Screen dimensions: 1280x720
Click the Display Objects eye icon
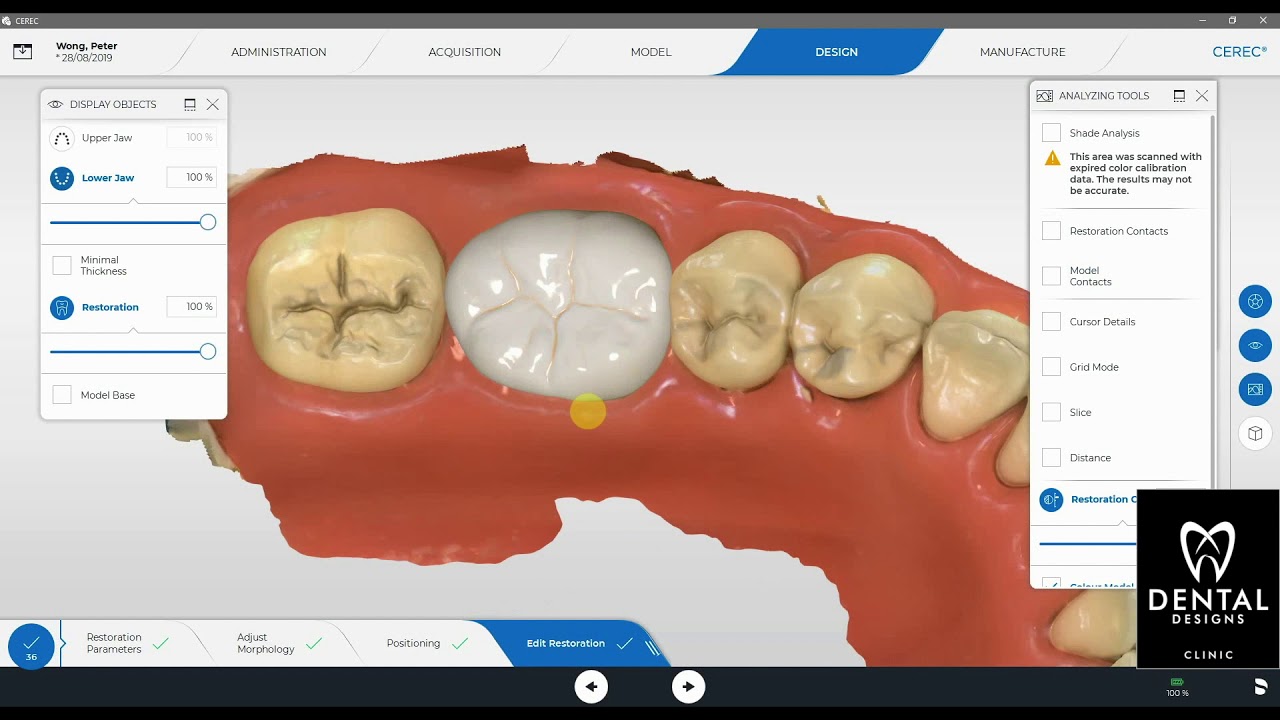(55, 104)
